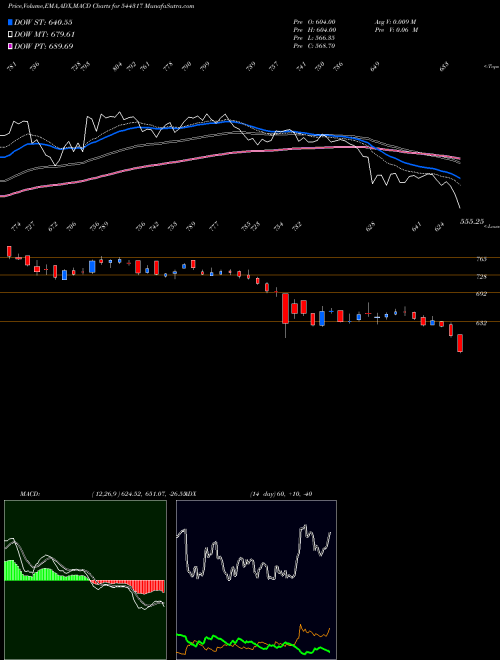Click the red MACD histogram bars
Image resolution: width=500 pixels, height=660 pixels.
128,587
